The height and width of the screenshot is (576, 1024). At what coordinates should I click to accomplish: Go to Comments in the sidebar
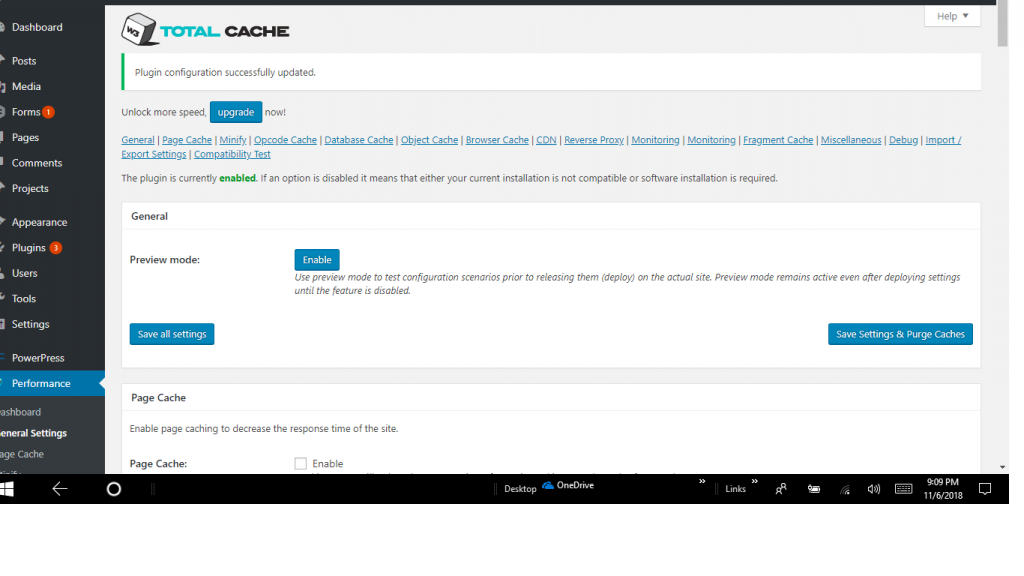37,163
